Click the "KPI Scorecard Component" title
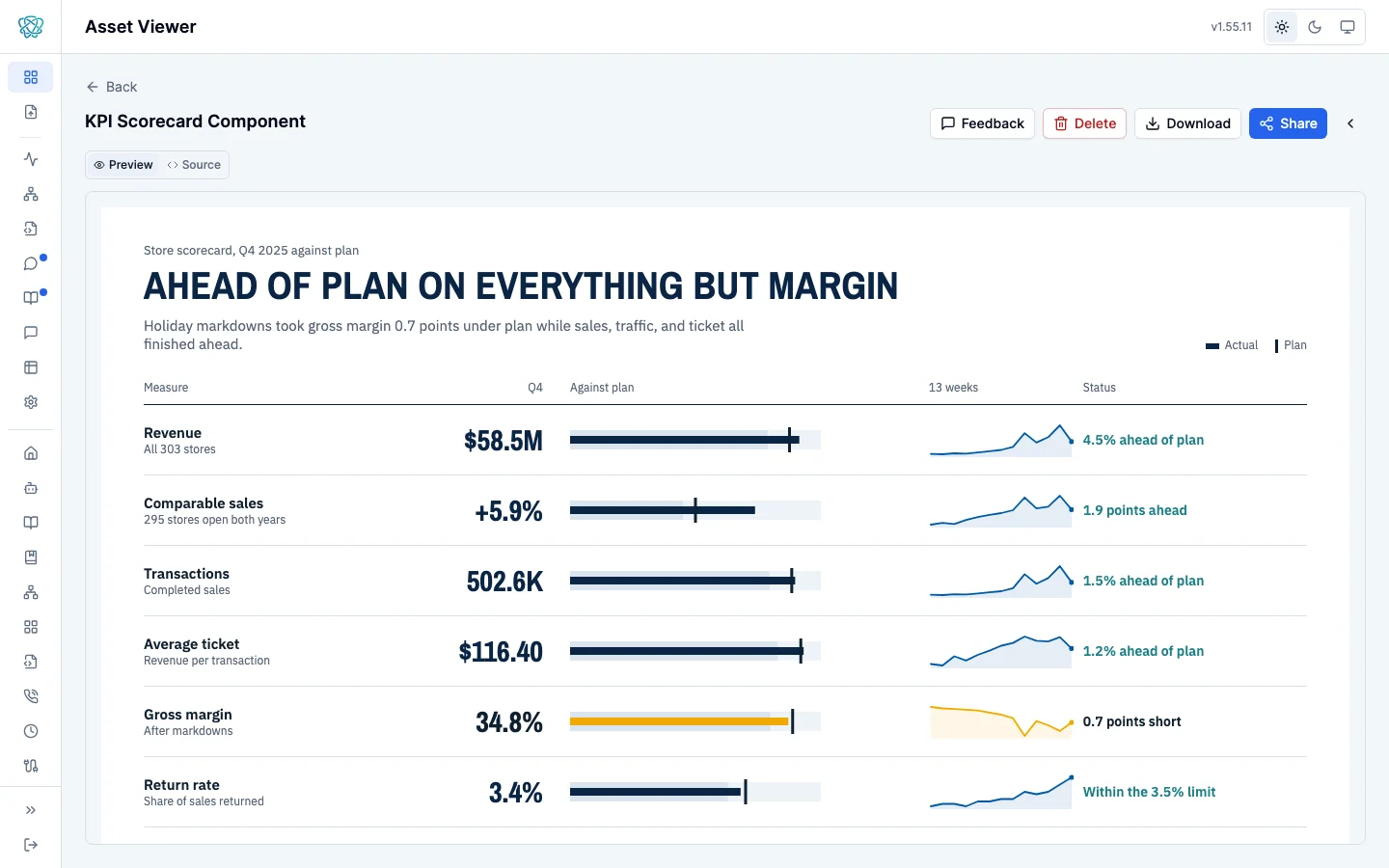This screenshot has height=868, width=1389. coord(195,122)
